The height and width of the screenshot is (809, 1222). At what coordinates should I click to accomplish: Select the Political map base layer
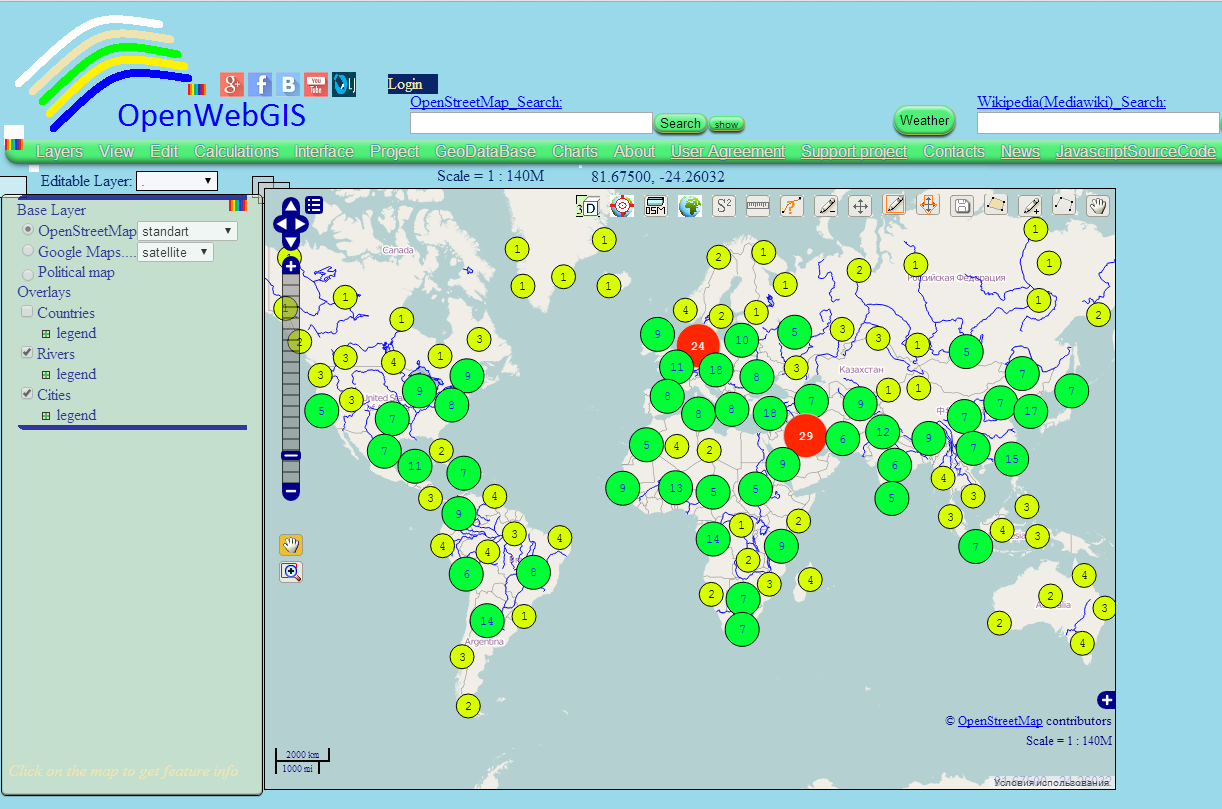[x=27, y=272]
